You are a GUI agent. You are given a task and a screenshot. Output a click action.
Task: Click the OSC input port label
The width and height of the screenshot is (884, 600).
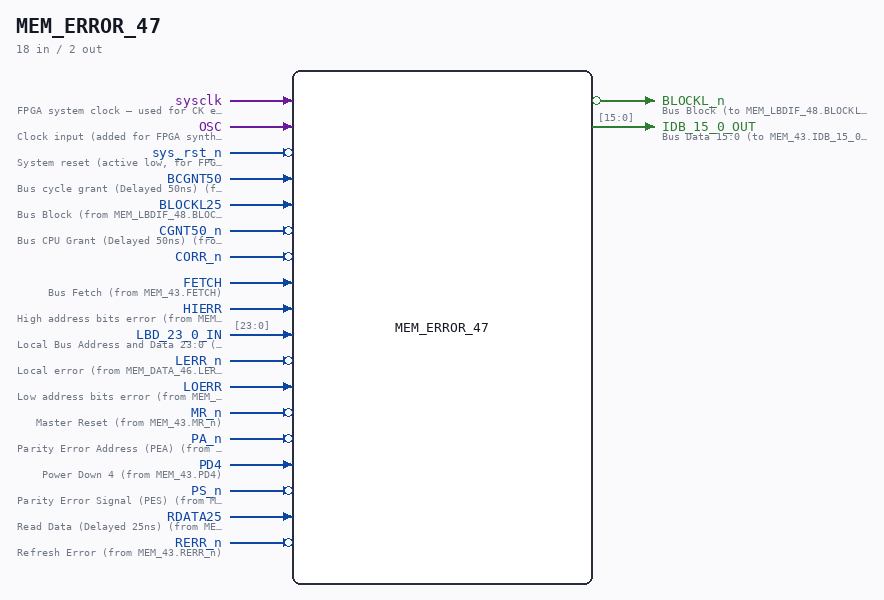(210, 126)
